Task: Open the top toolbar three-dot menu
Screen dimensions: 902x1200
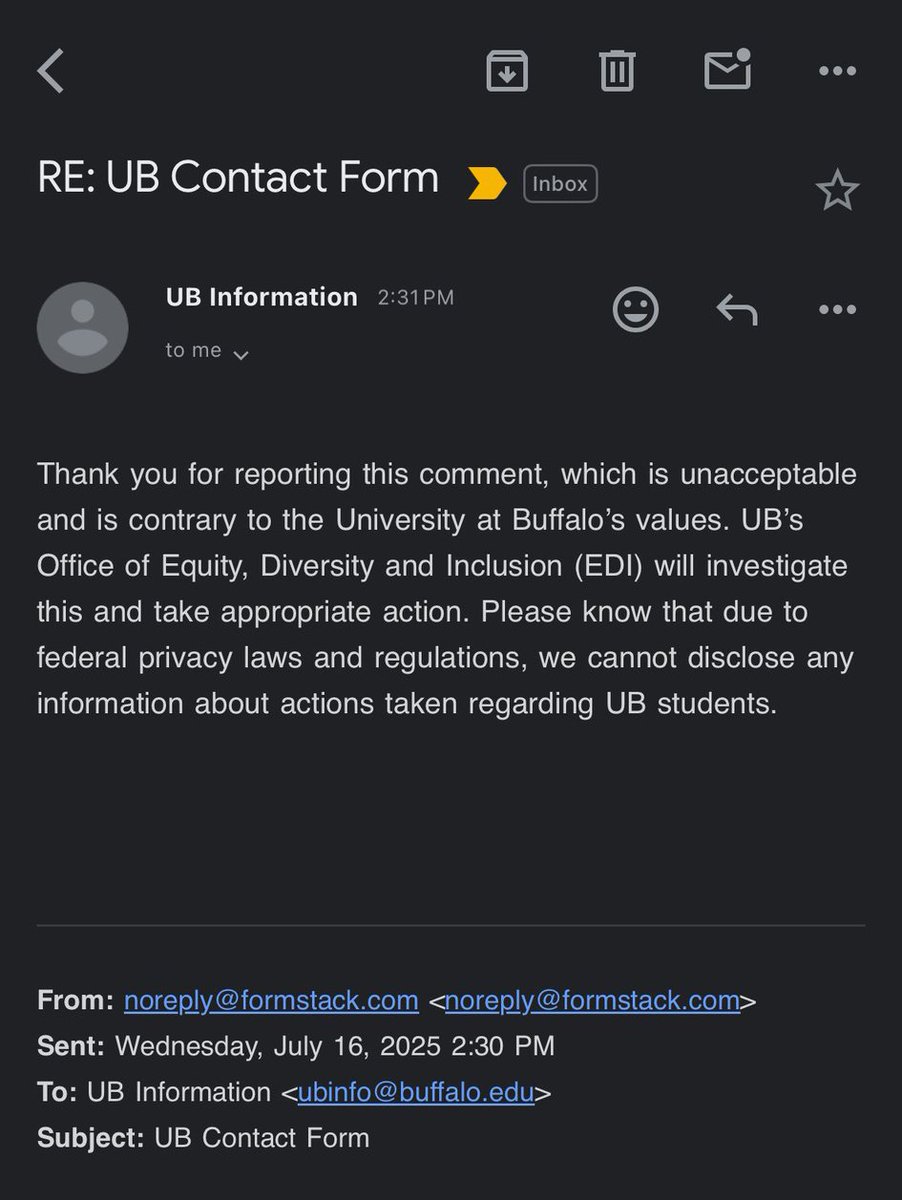Action: tap(837, 71)
